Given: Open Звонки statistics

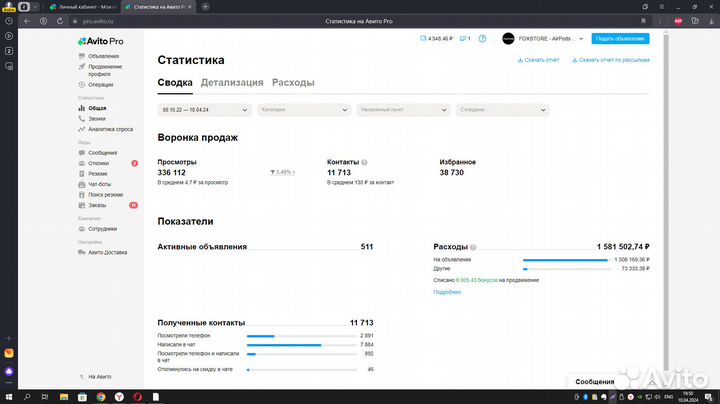Looking at the screenshot, I should coord(96,118).
